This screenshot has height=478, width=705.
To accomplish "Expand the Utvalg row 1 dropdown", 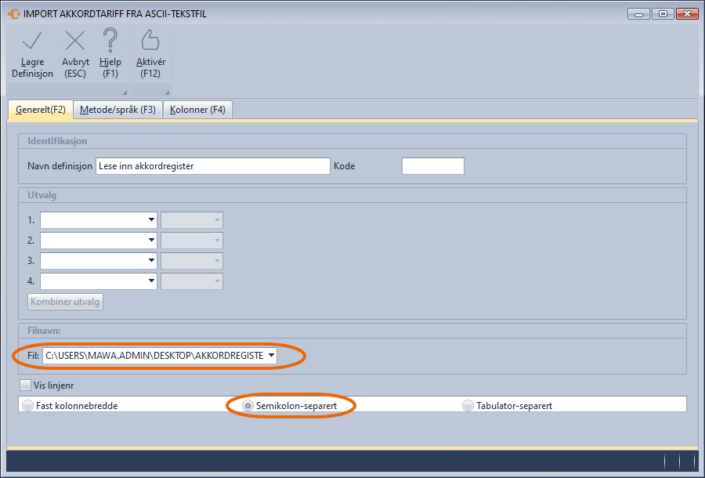I will click(151, 220).
